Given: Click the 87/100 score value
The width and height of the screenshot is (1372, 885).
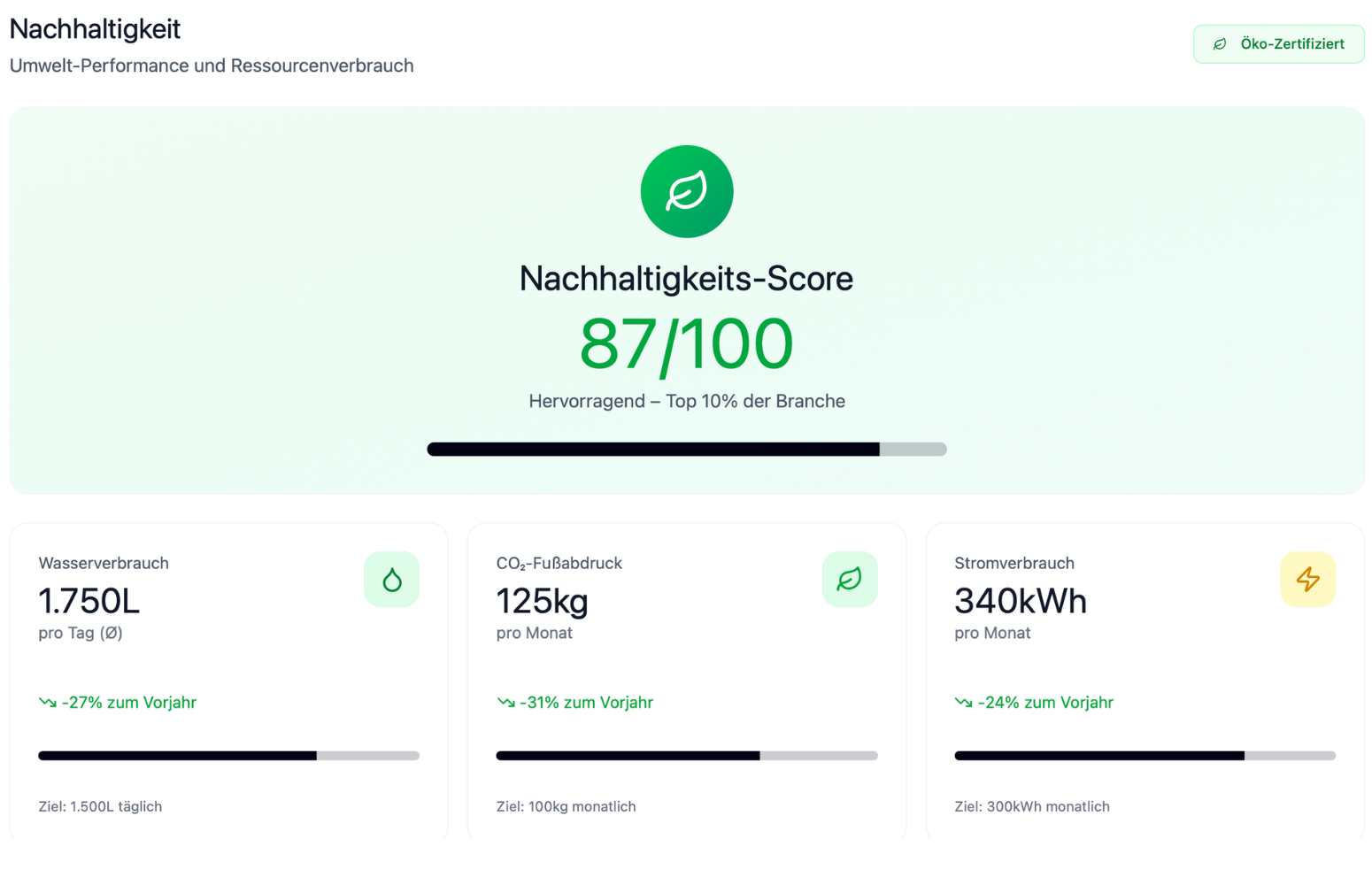Looking at the screenshot, I should (686, 344).
